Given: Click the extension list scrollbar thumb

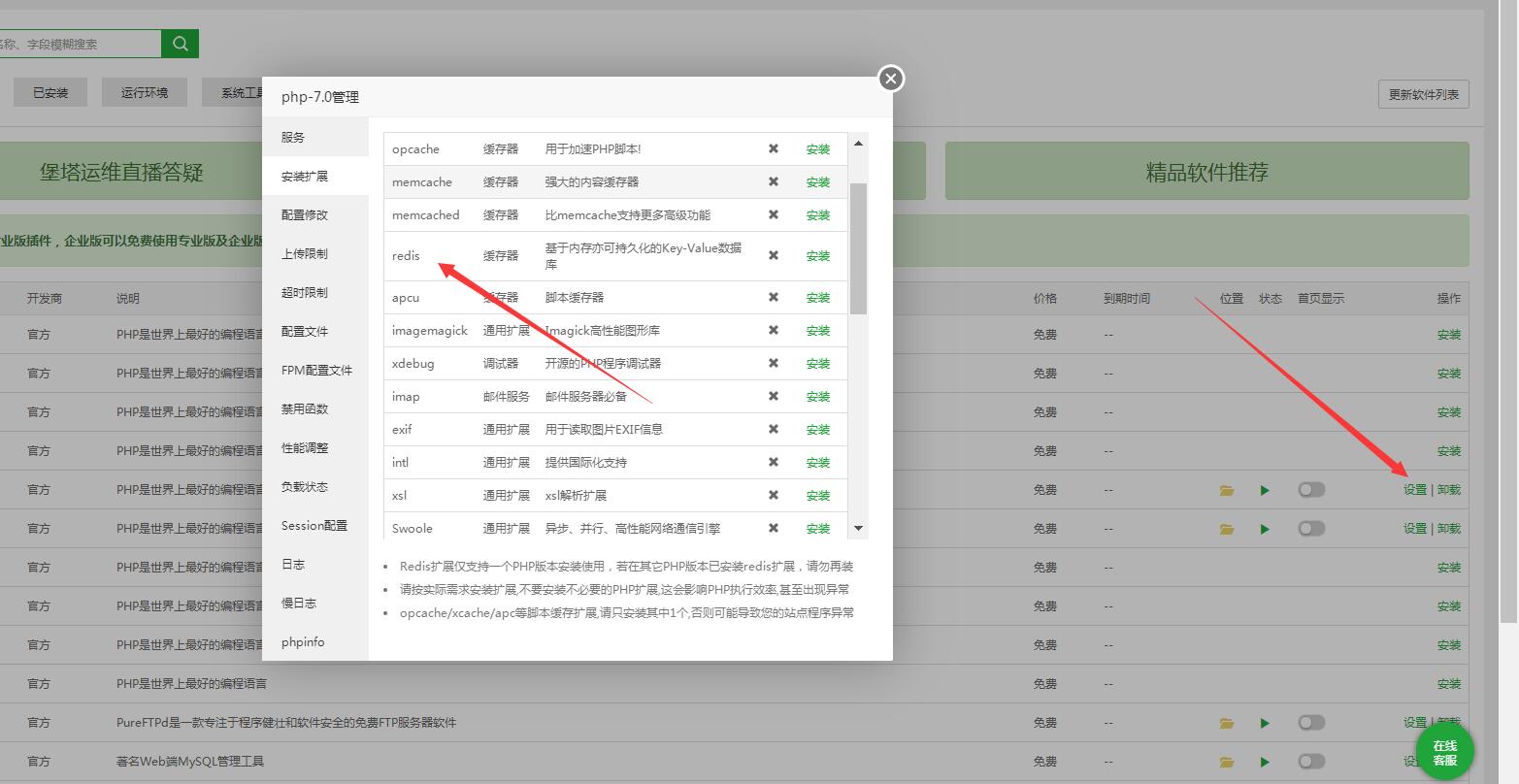Looking at the screenshot, I should pyautogui.click(x=858, y=247).
